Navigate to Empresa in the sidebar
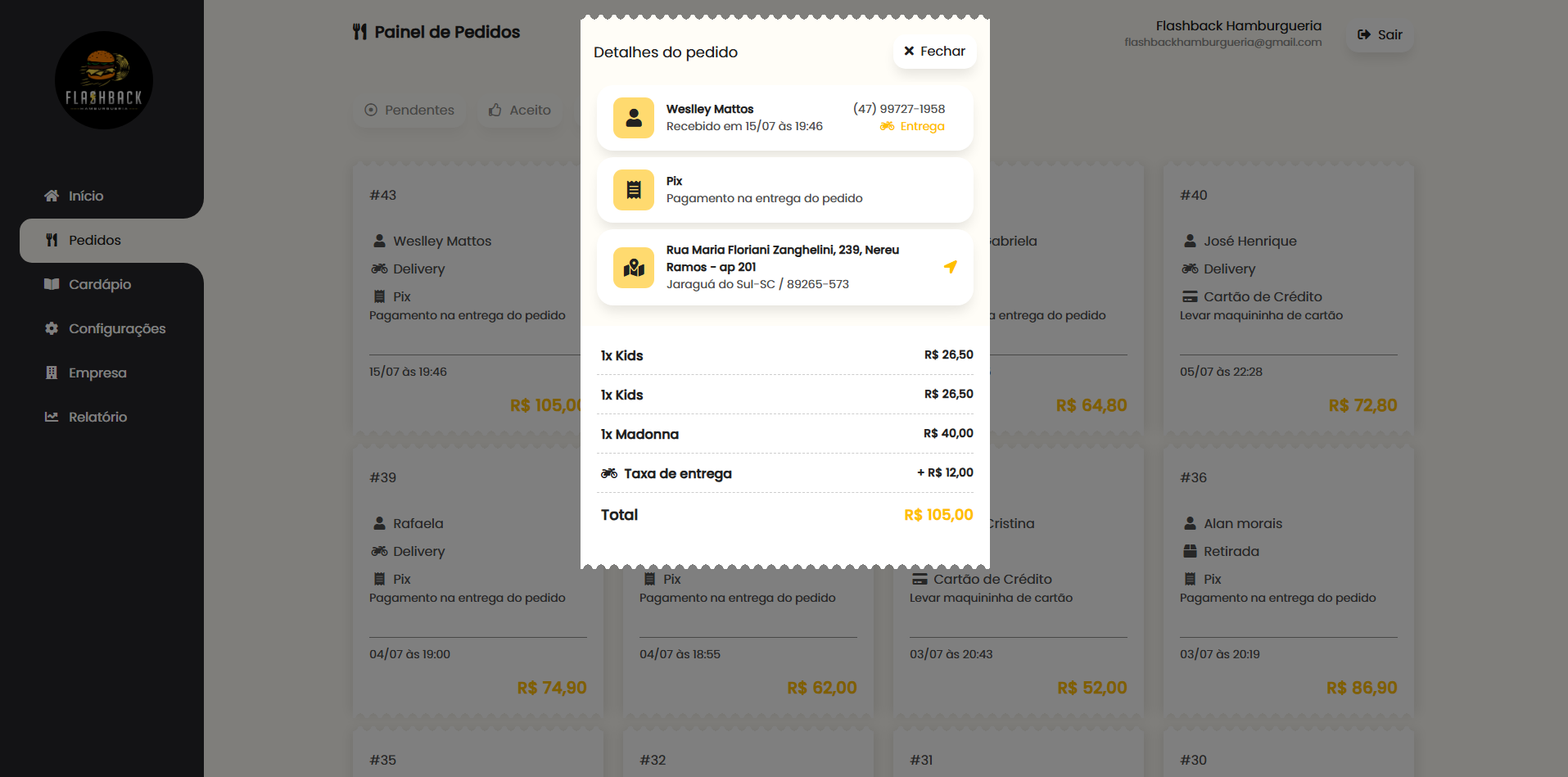The width and height of the screenshot is (1568, 777). (97, 373)
